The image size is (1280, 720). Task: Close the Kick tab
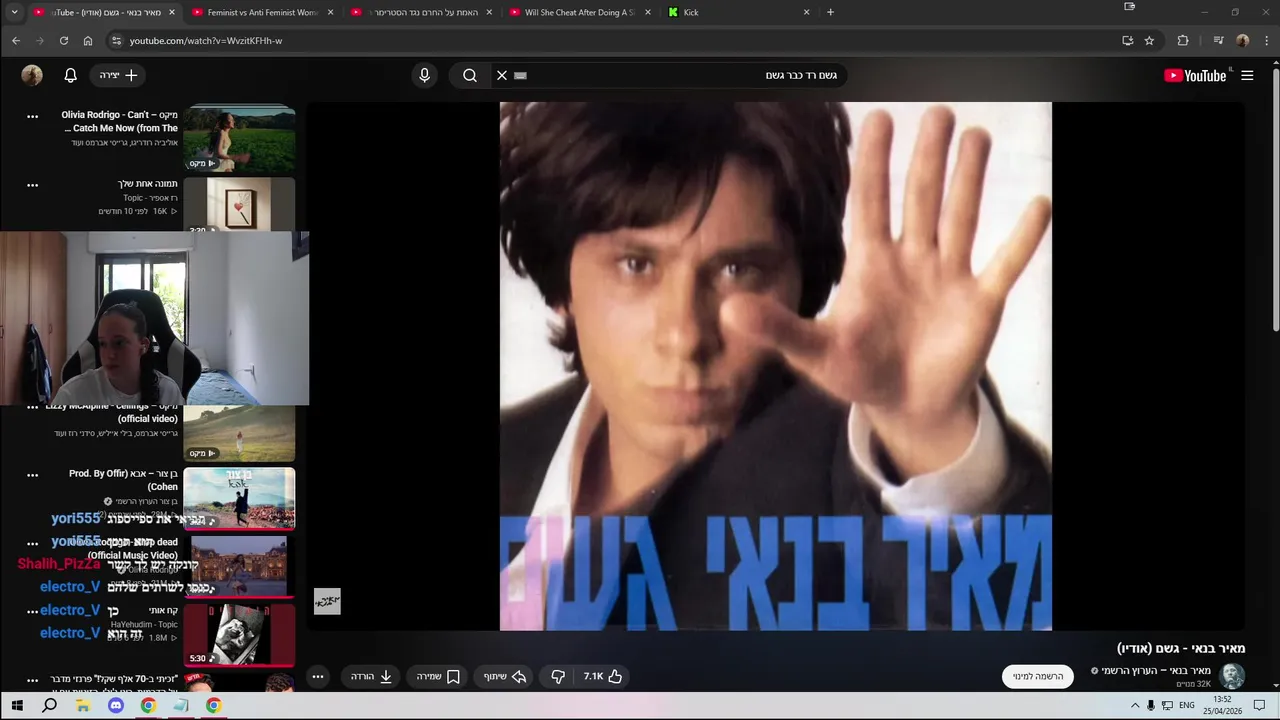807,12
